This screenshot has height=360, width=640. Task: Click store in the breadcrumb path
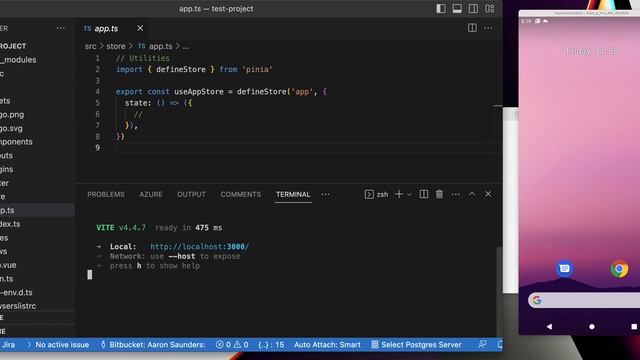pyautogui.click(x=116, y=47)
